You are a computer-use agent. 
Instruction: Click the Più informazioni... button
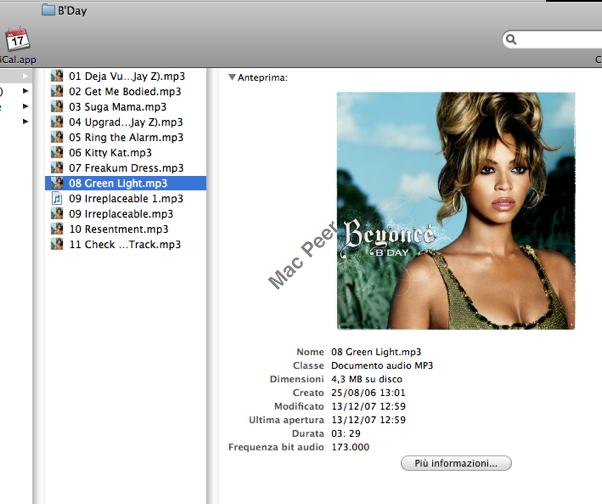click(x=456, y=463)
